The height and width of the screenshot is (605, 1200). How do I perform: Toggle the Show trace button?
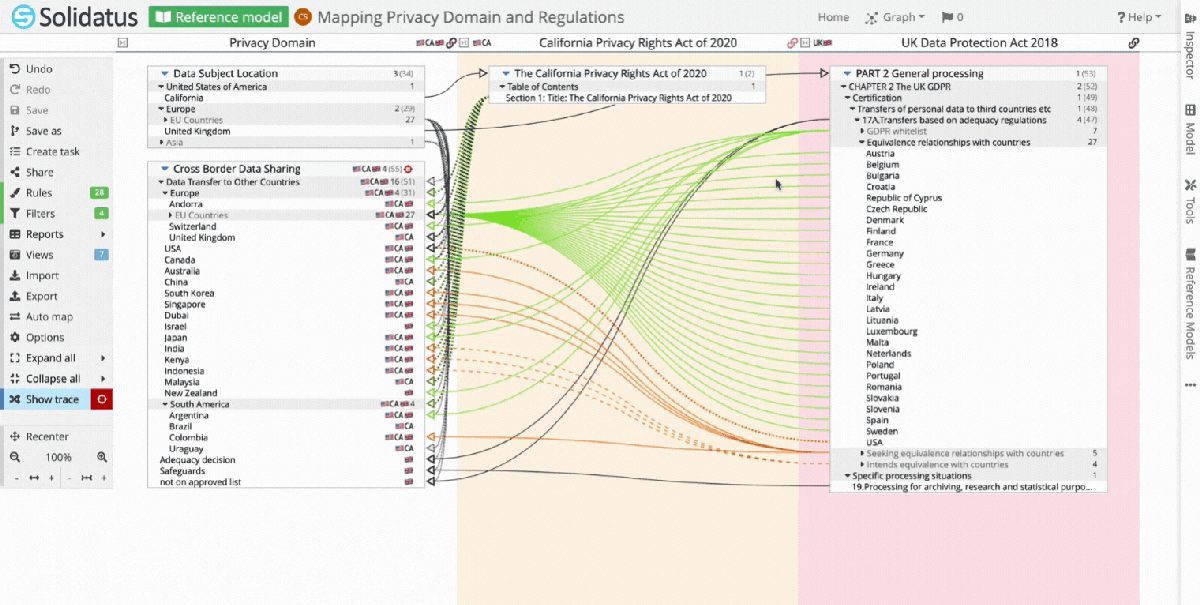[x=46, y=399]
